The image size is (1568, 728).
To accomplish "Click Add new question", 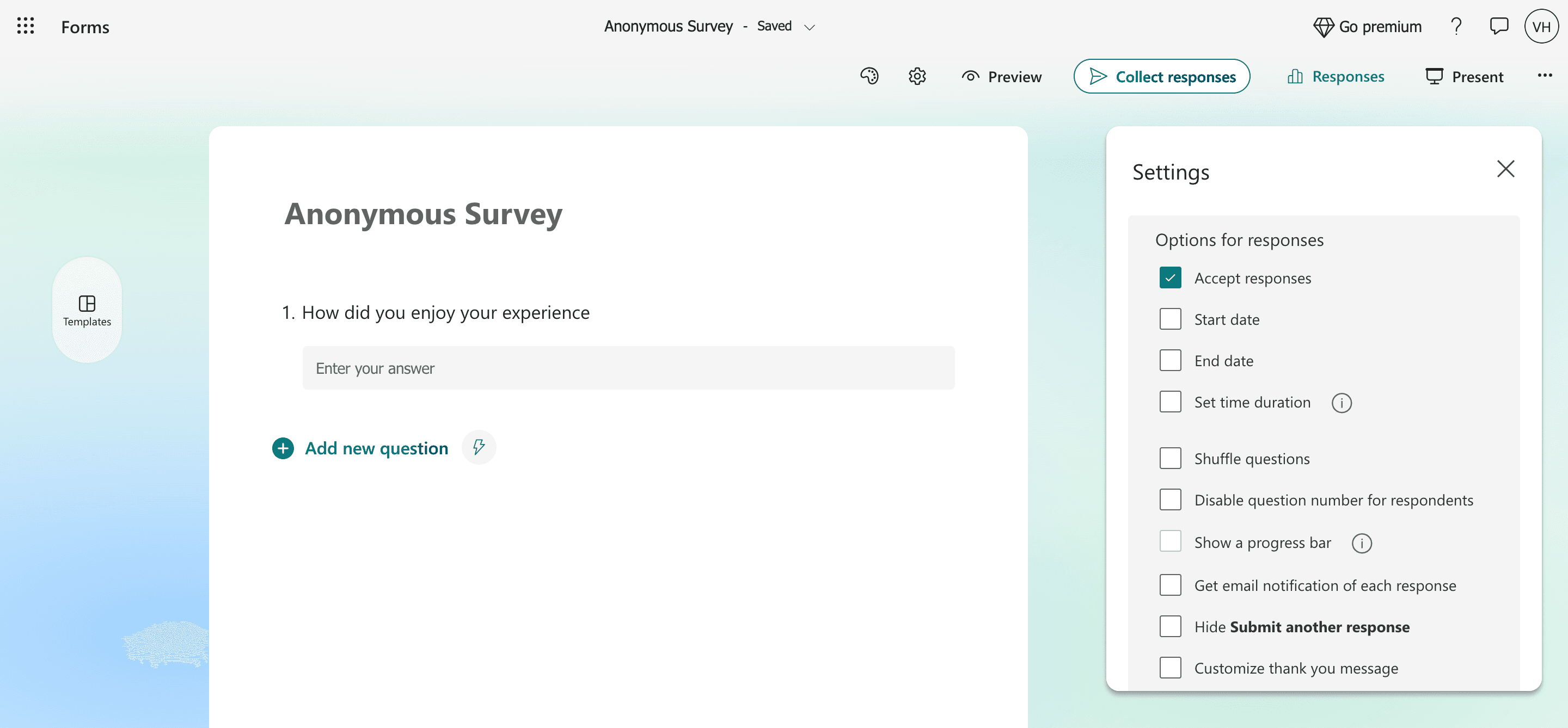I will 376,448.
